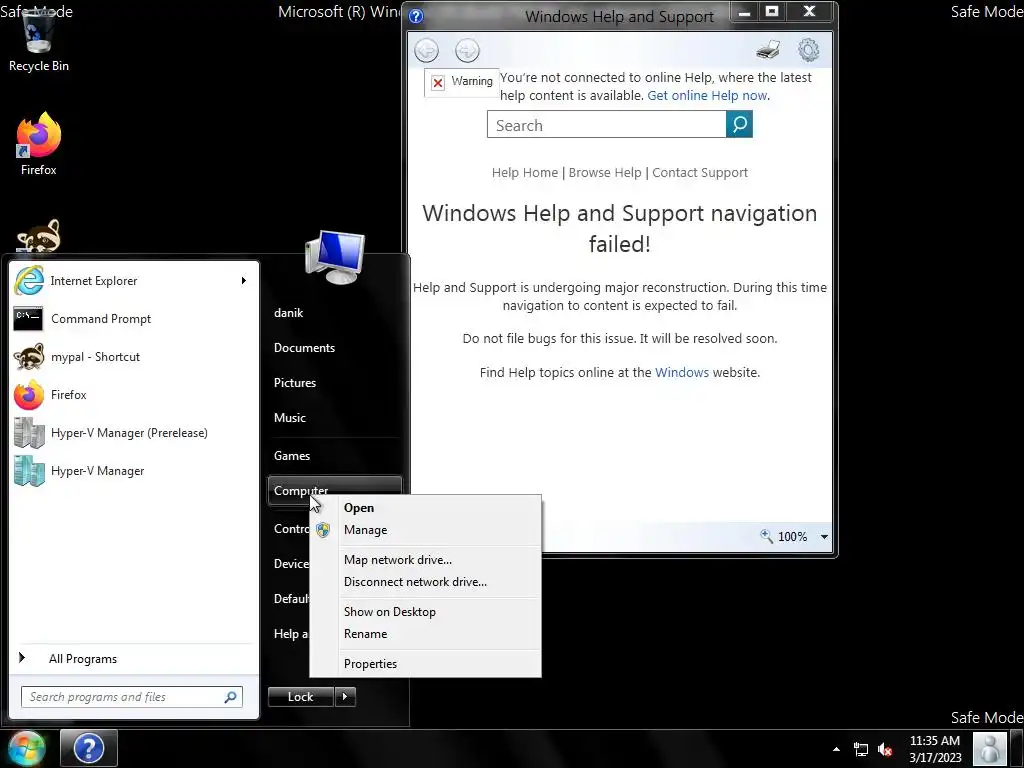The width and height of the screenshot is (1024, 768).
Task: Click the muted volume tray icon
Action: pos(885,749)
